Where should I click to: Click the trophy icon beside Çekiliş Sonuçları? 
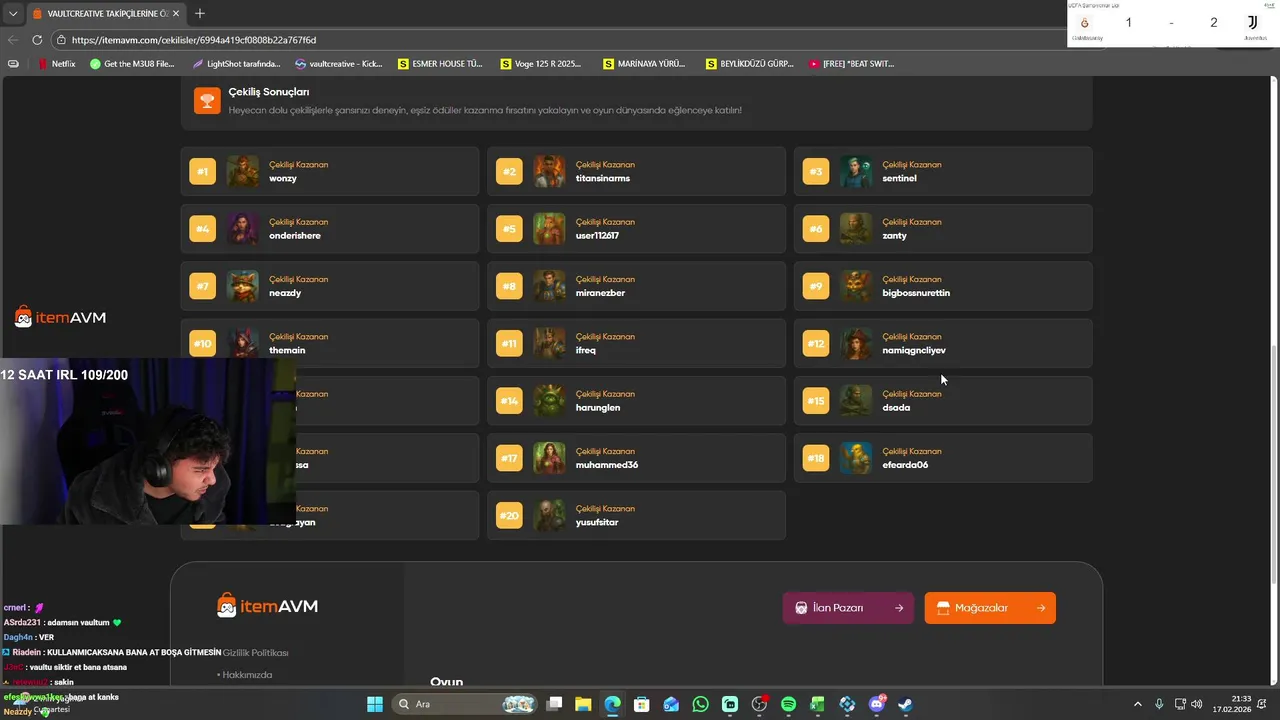[x=207, y=100]
